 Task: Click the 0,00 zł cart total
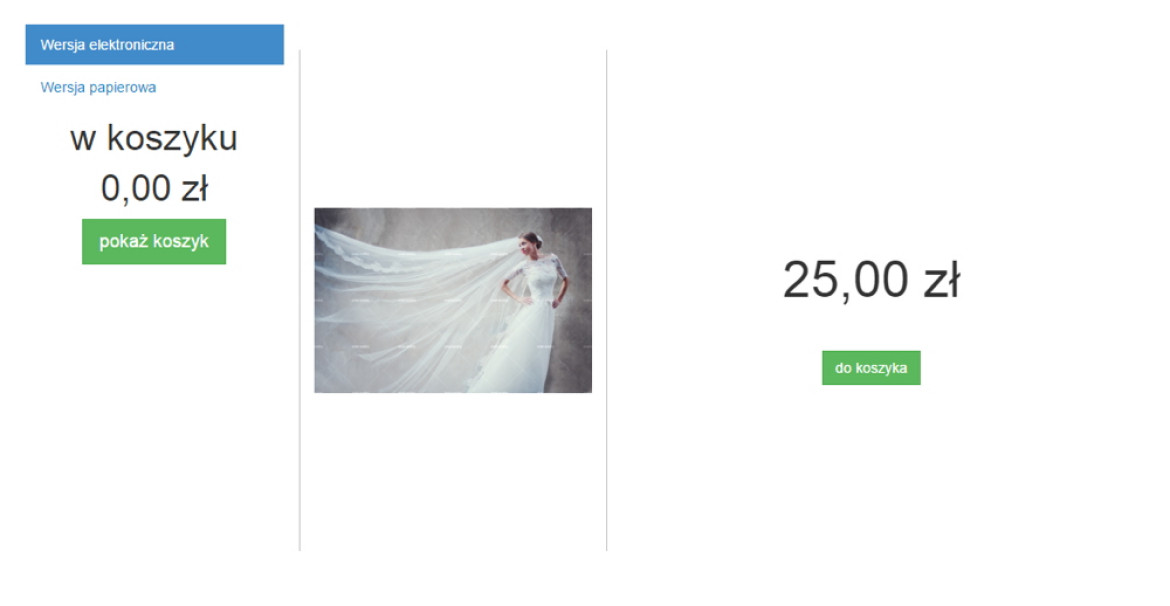154,188
